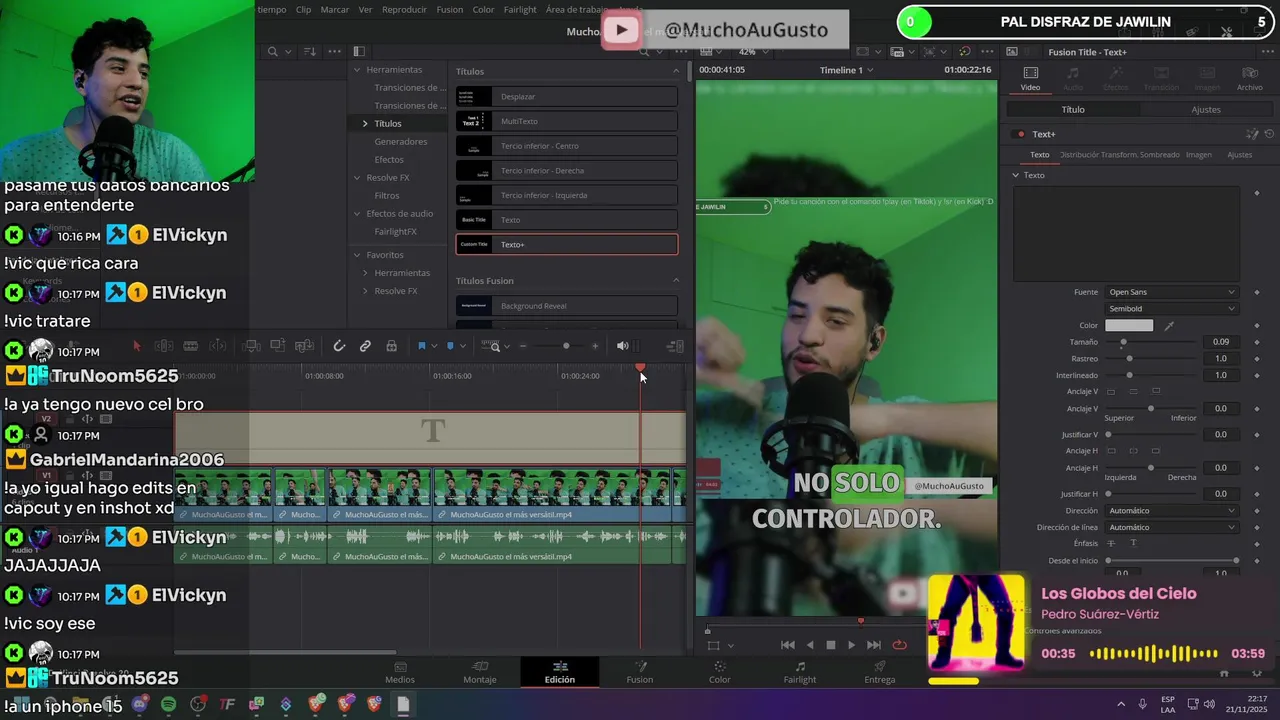1280x720 pixels.
Task: Collapse the Títulos Fusion section chevron
Action: pos(675,280)
